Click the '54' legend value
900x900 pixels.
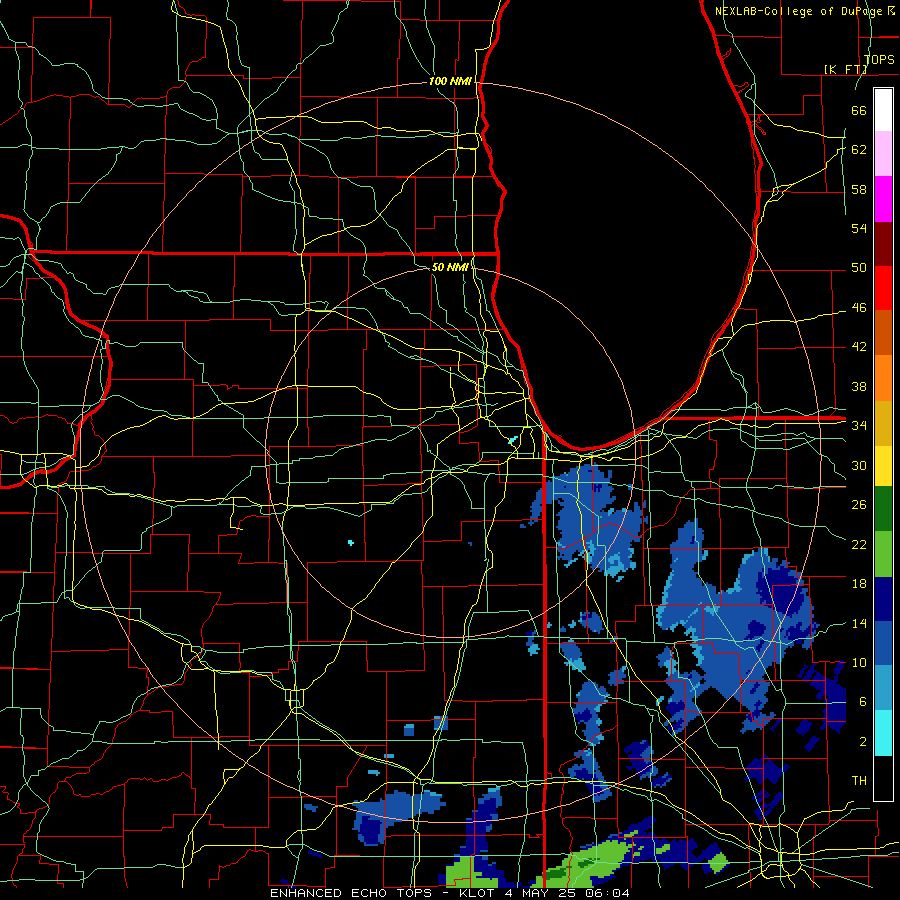(x=859, y=228)
